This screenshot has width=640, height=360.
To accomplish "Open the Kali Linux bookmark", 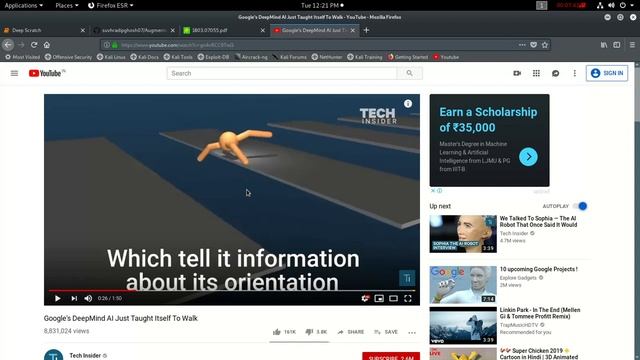I will [111, 57].
